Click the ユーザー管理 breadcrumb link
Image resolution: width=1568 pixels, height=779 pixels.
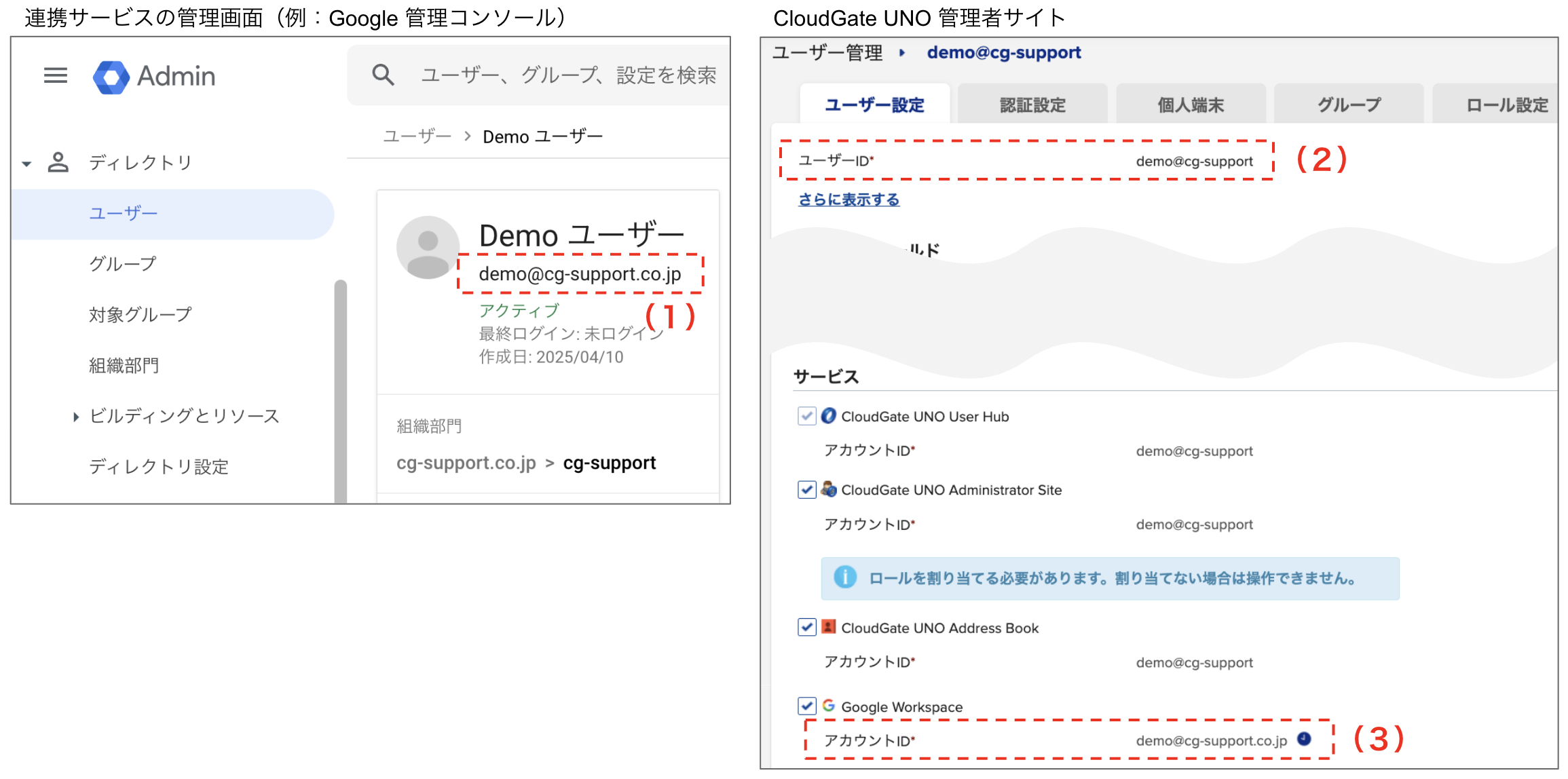tap(827, 52)
